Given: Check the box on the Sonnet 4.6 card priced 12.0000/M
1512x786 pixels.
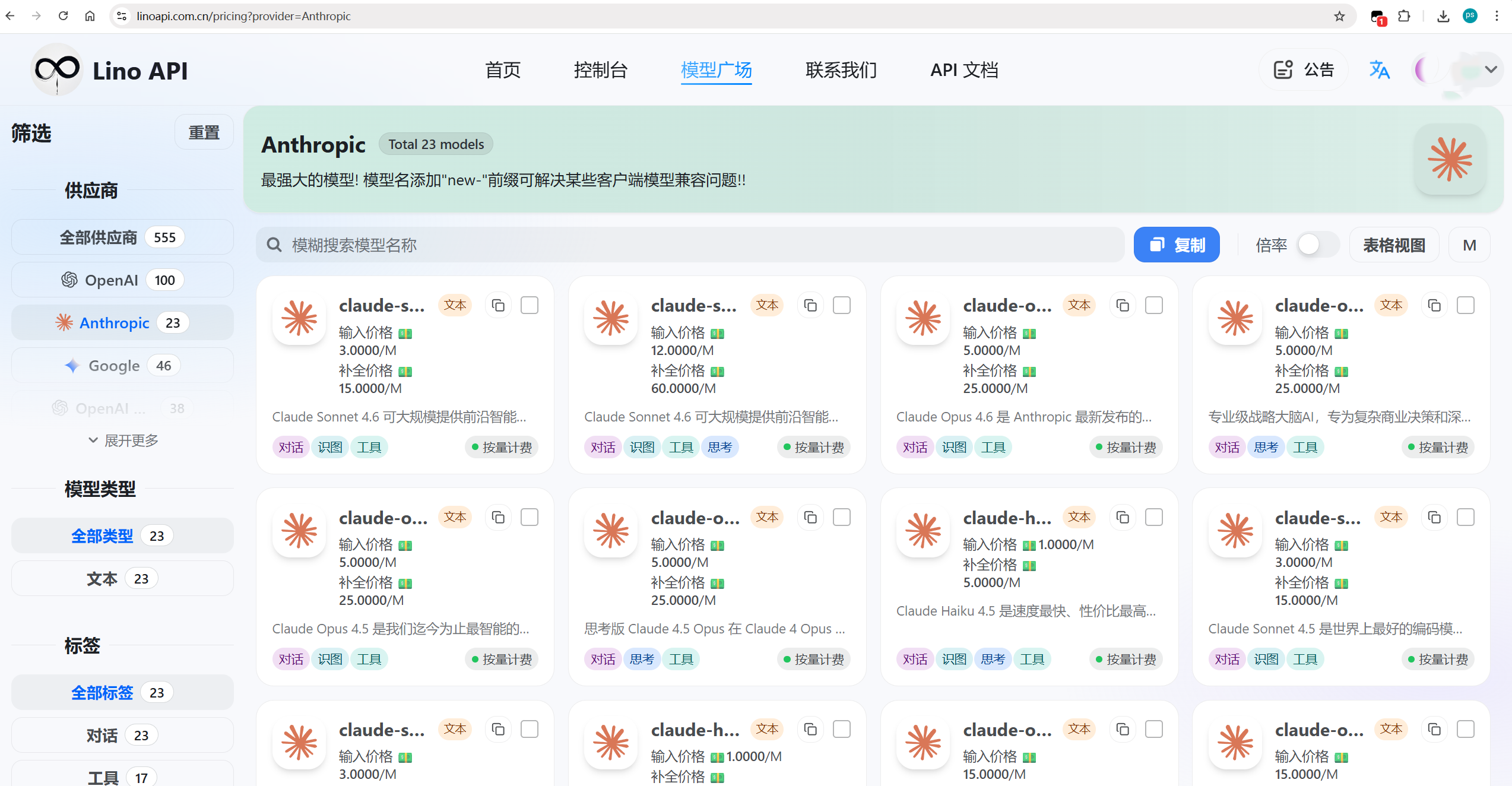Looking at the screenshot, I should click(x=842, y=305).
